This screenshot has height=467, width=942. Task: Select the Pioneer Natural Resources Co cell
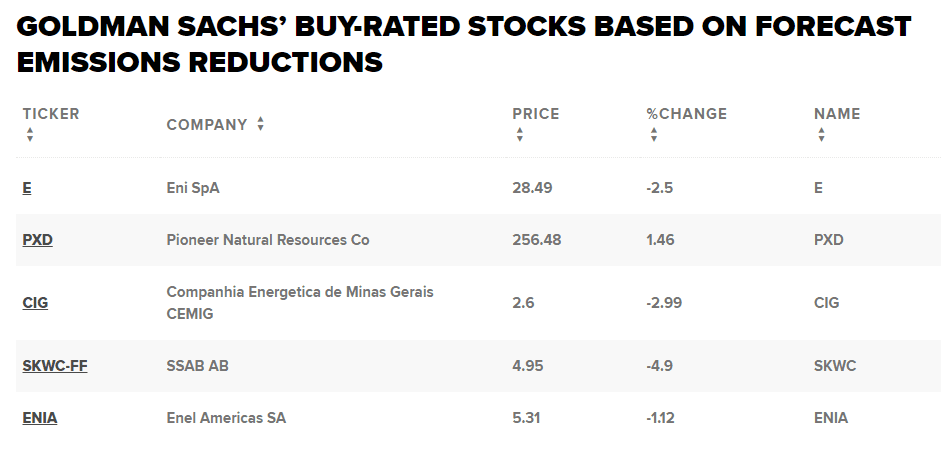click(x=267, y=240)
